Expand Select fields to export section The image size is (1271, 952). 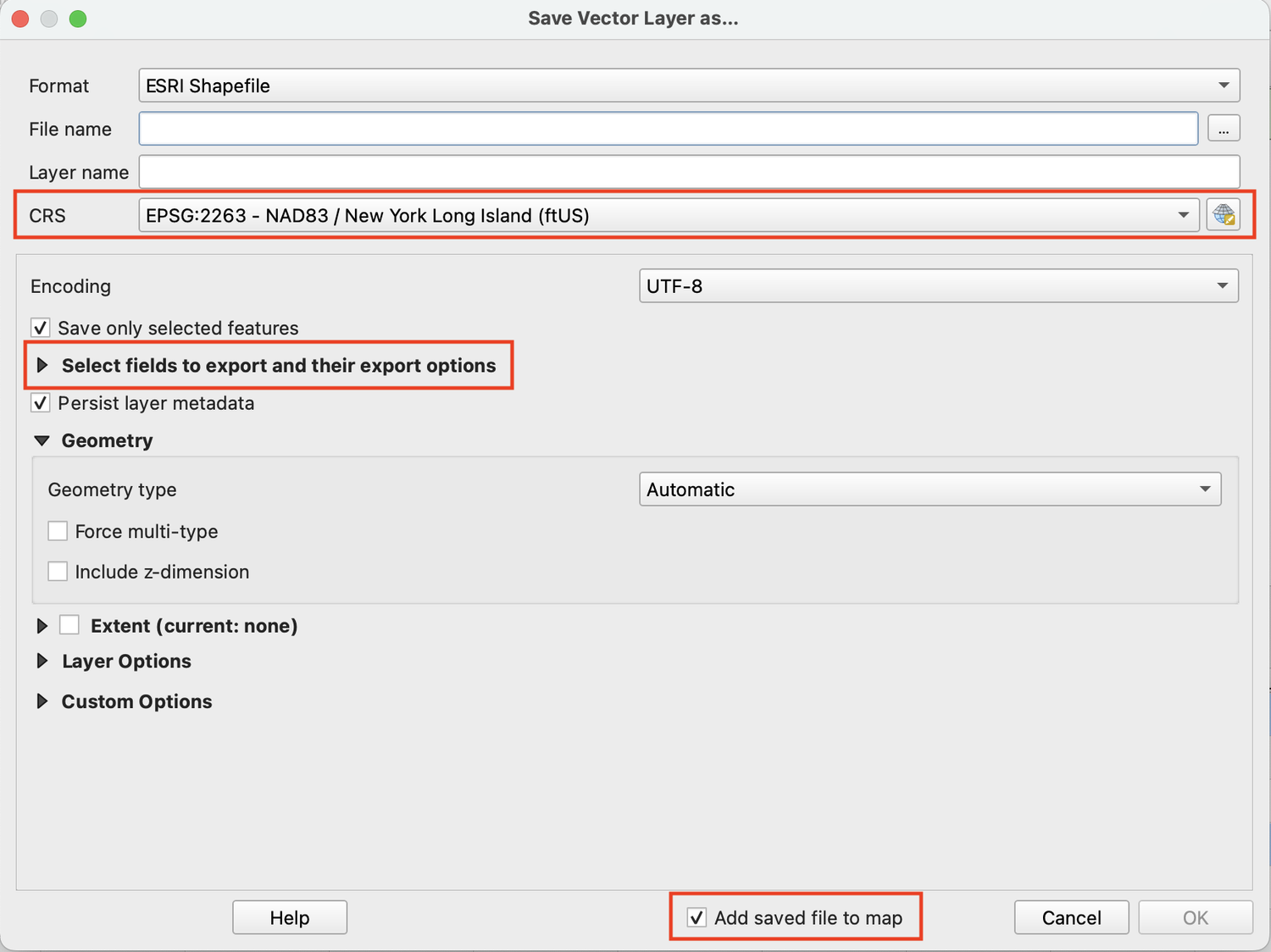pos(42,365)
